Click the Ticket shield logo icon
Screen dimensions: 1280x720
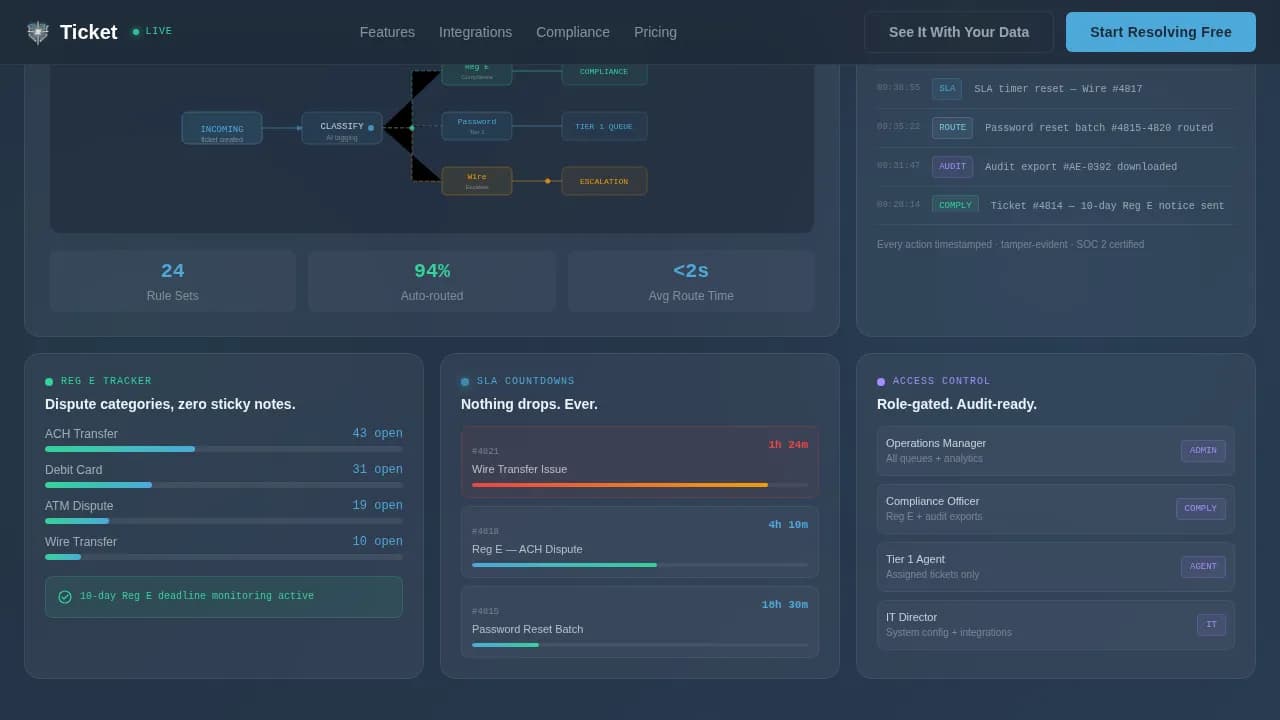click(38, 31)
